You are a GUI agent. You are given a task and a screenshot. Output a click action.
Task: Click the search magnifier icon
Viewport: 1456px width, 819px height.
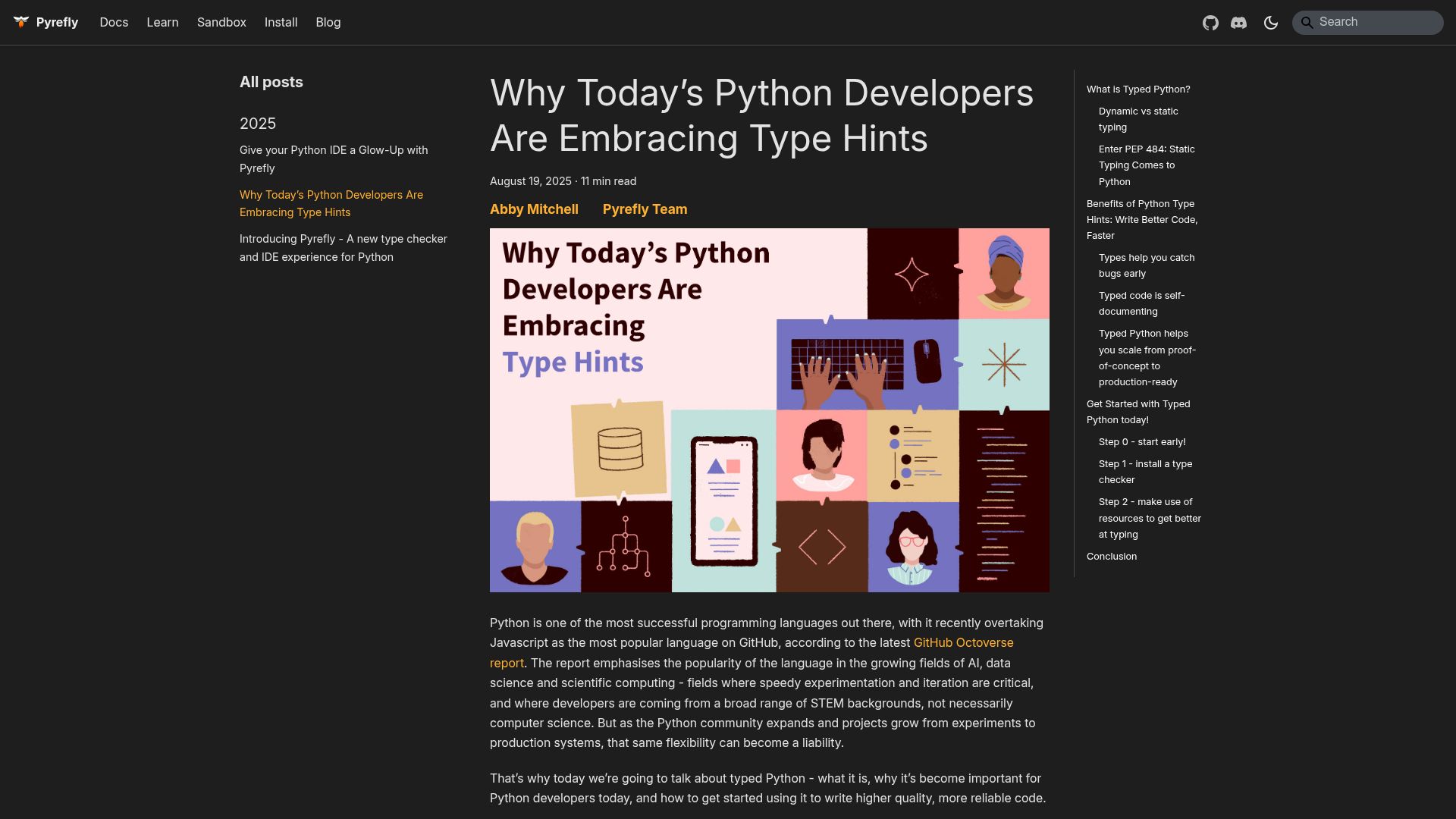pyautogui.click(x=1307, y=23)
